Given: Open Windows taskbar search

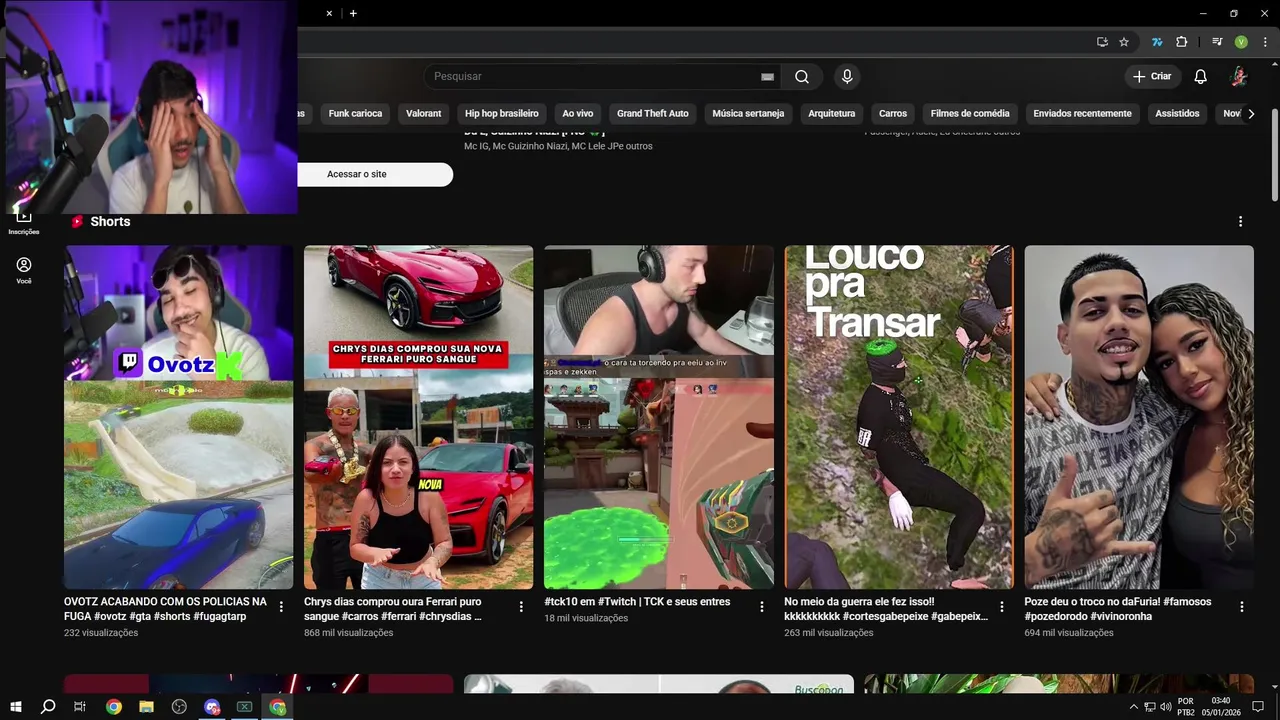Looking at the screenshot, I should (47, 707).
